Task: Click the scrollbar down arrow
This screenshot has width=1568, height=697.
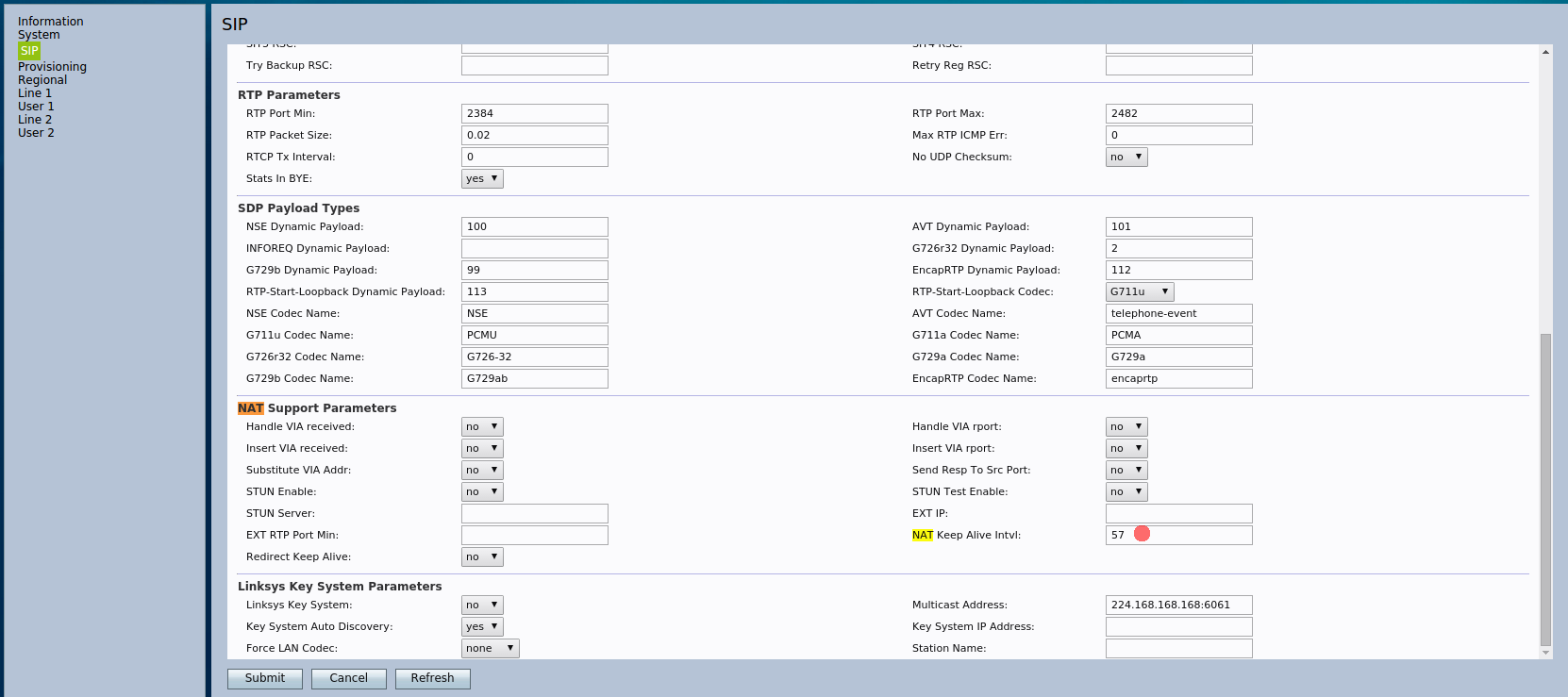Action: click(x=1545, y=652)
